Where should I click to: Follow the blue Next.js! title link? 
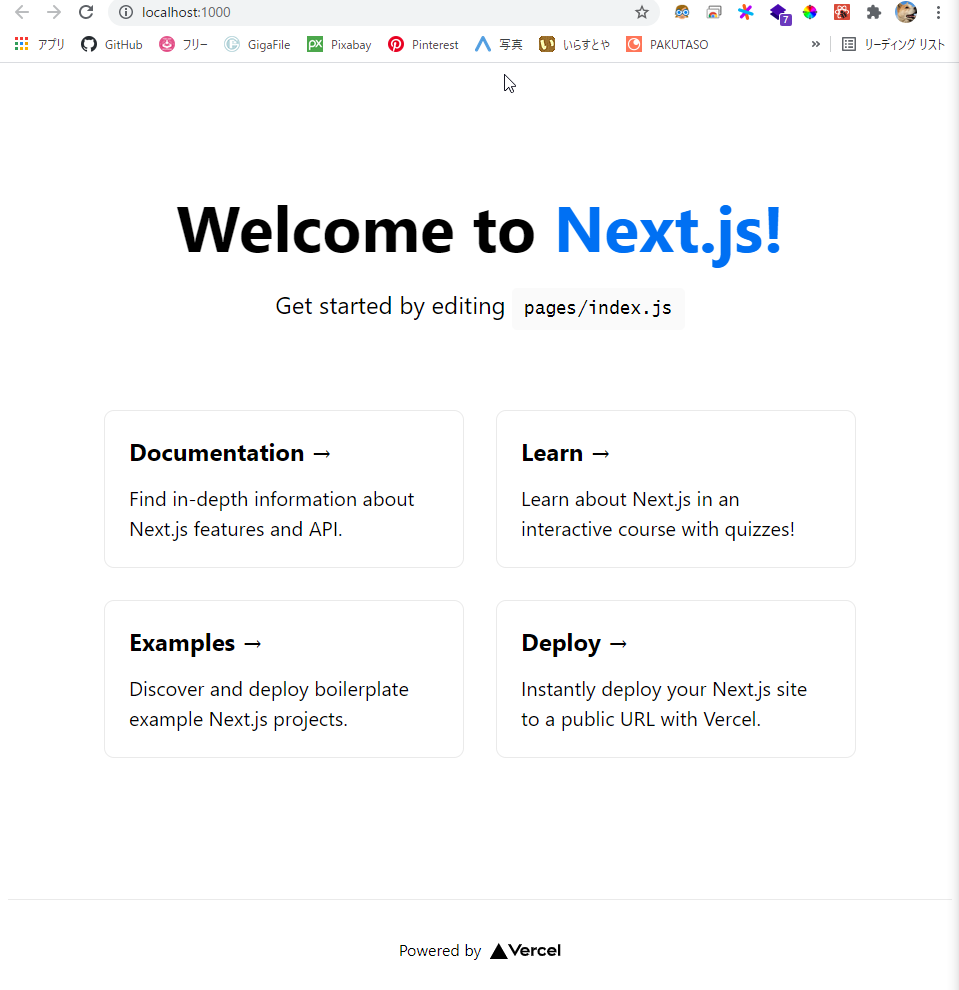tap(669, 231)
